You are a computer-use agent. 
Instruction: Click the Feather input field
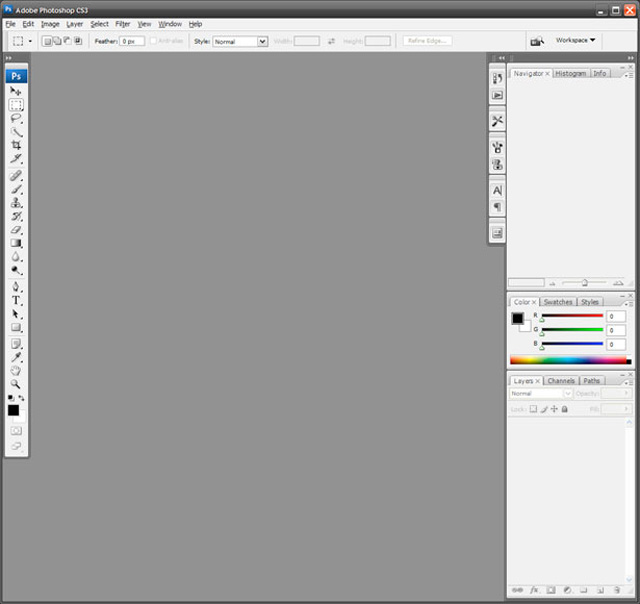click(132, 41)
